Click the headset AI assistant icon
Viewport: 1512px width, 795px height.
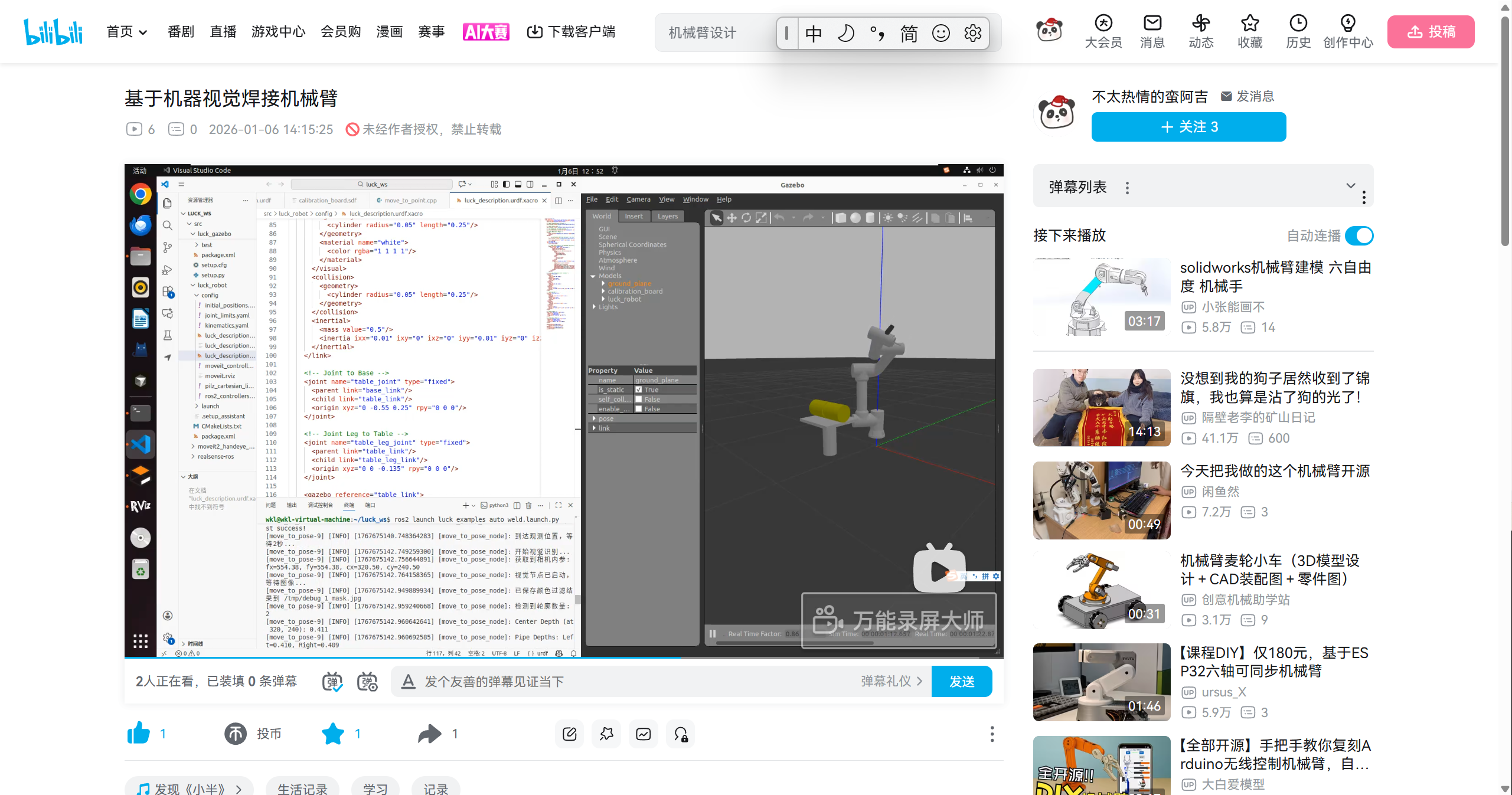(681, 734)
